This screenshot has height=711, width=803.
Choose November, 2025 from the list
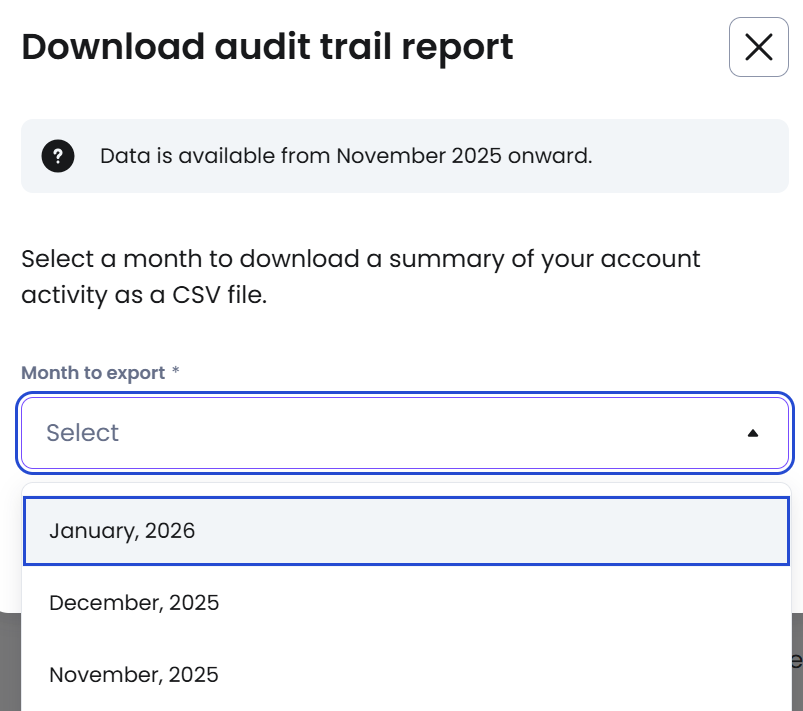(134, 675)
